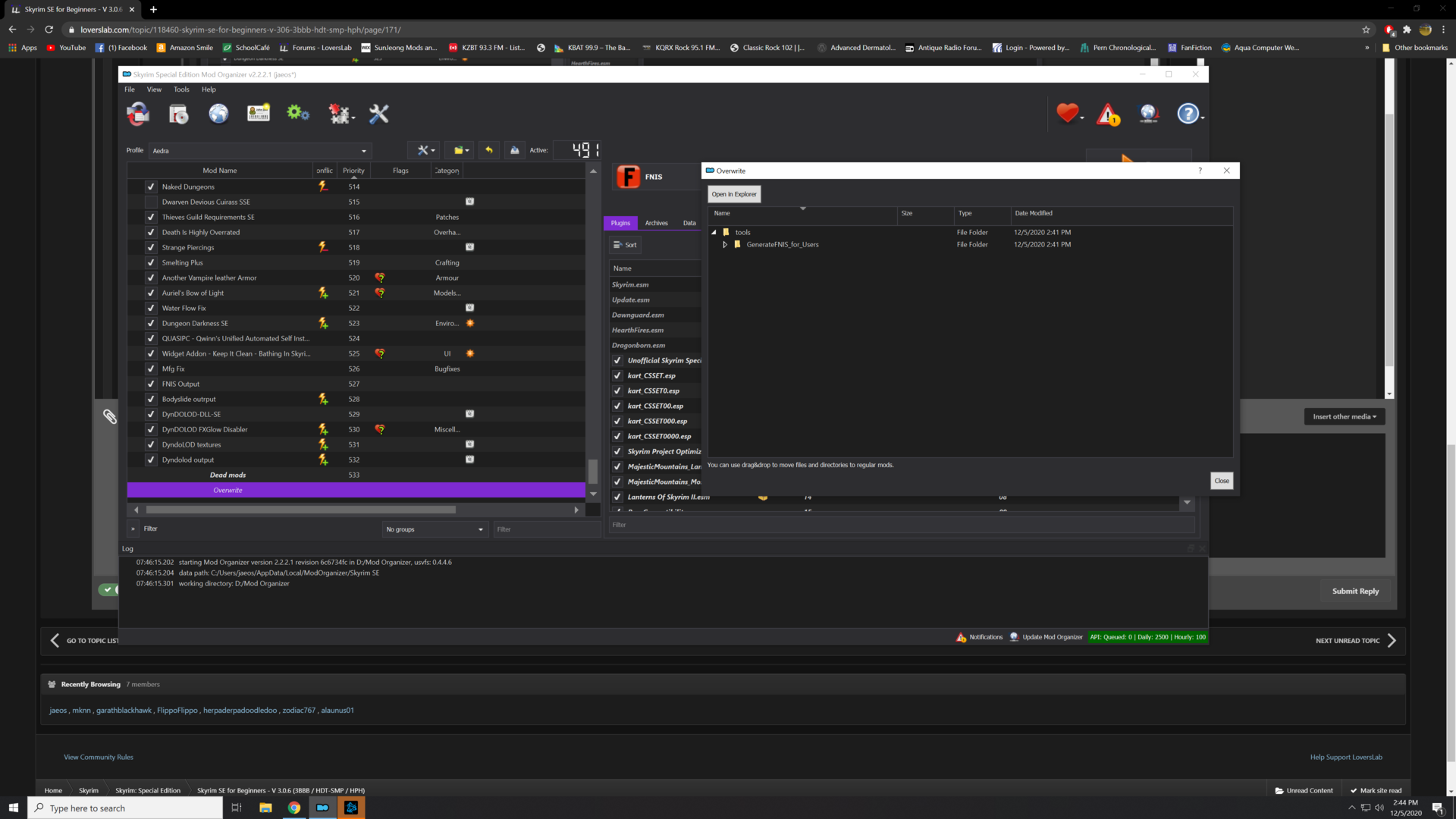Click the FNIS executable icon
Screen dimensions: 1456x819
(628, 177)
